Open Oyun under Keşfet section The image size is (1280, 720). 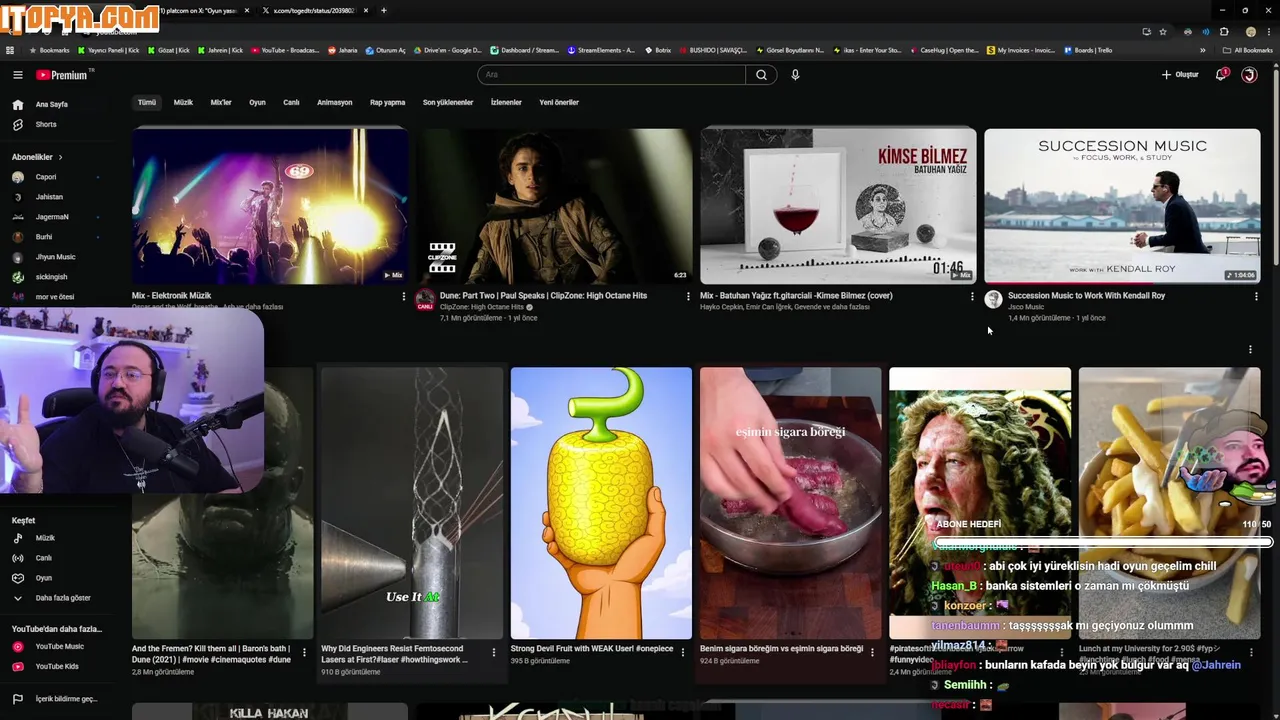pyautogui.click(x=43, y=578)
